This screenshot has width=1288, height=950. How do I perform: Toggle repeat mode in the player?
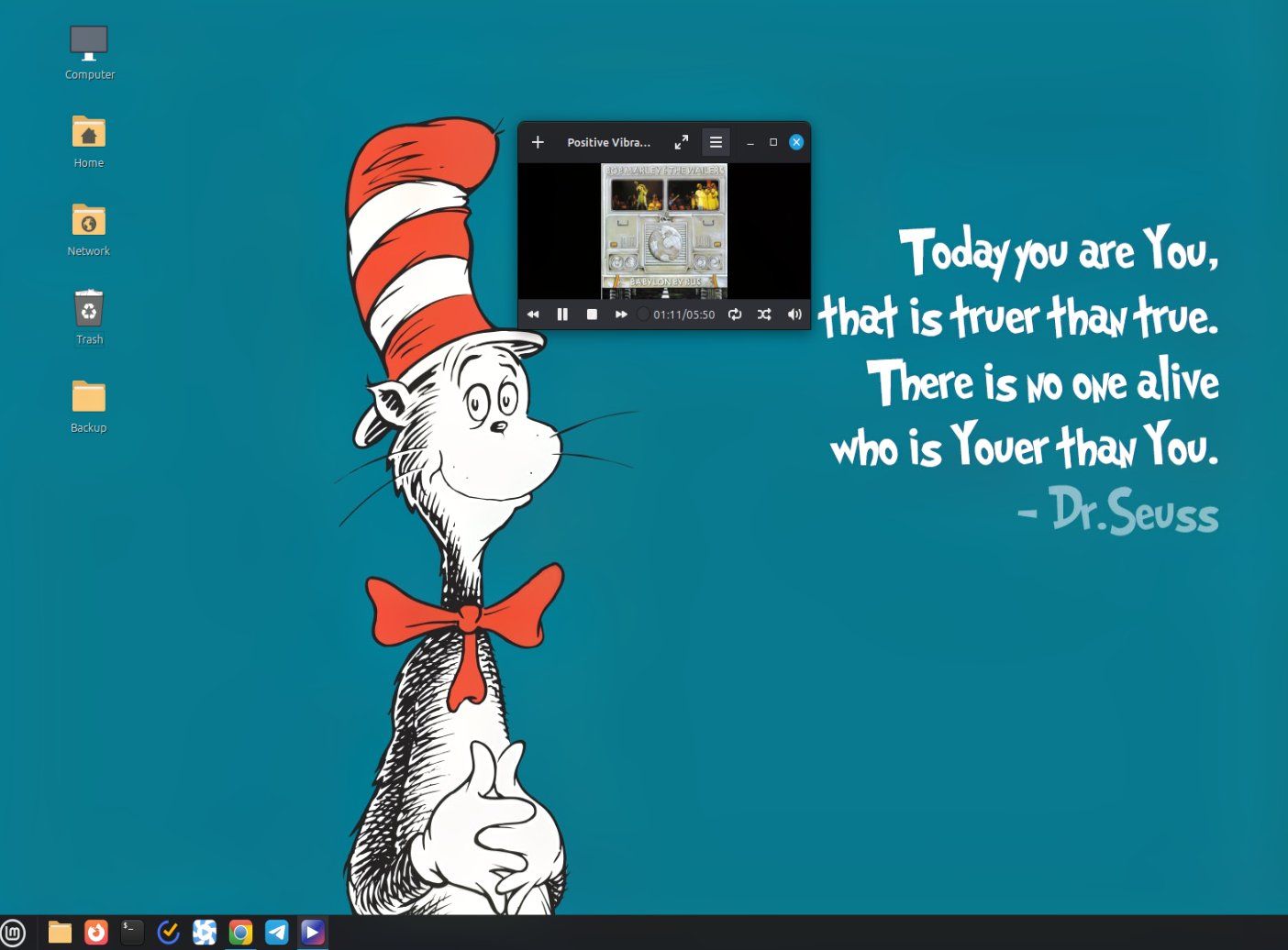coord(735,315)
